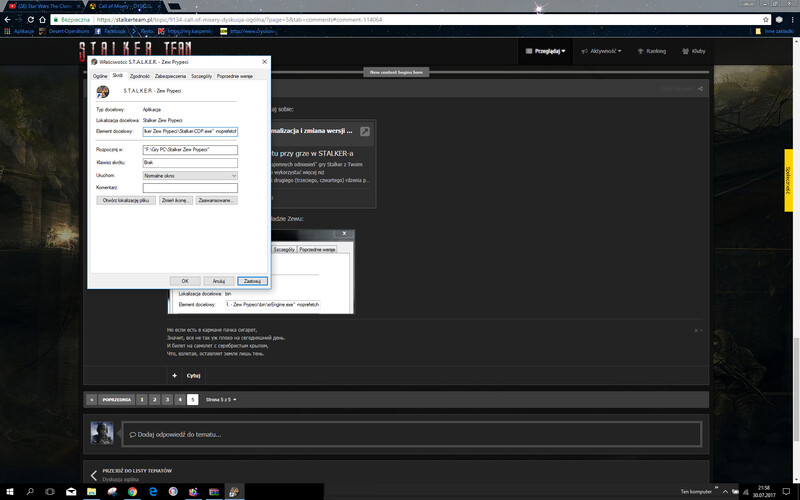This screenshot has width=800, height=500.
Task: Click Zastosuj in the Properties dialog
Action: click(253, 281)
